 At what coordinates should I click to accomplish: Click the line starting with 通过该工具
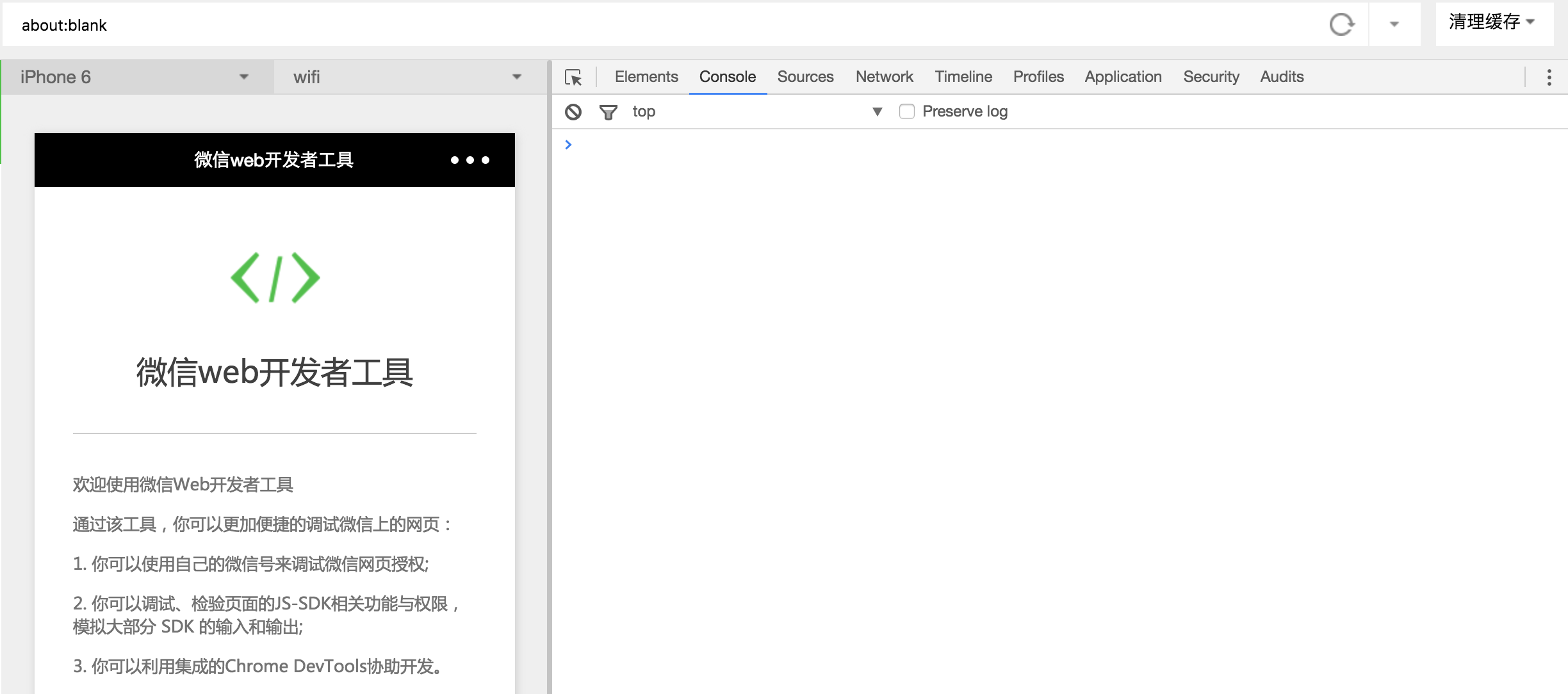click(263, 524)
